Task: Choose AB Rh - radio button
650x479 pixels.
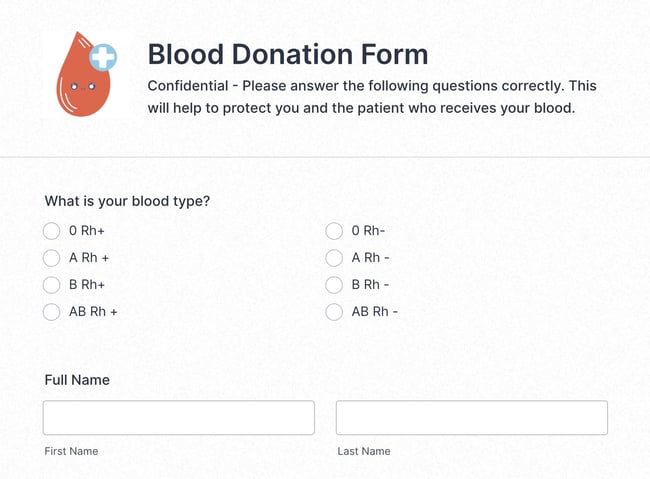Action: click(x=335, y=312)
